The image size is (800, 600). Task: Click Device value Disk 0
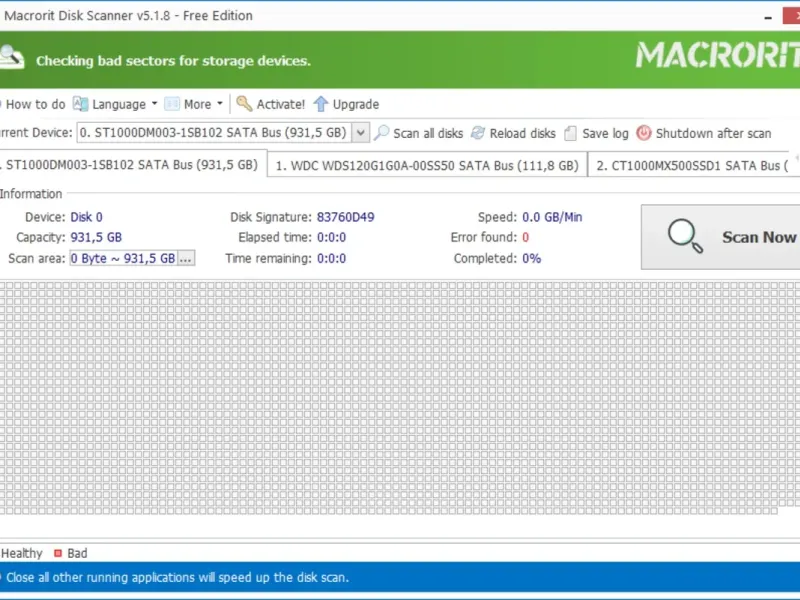(86, 217)
